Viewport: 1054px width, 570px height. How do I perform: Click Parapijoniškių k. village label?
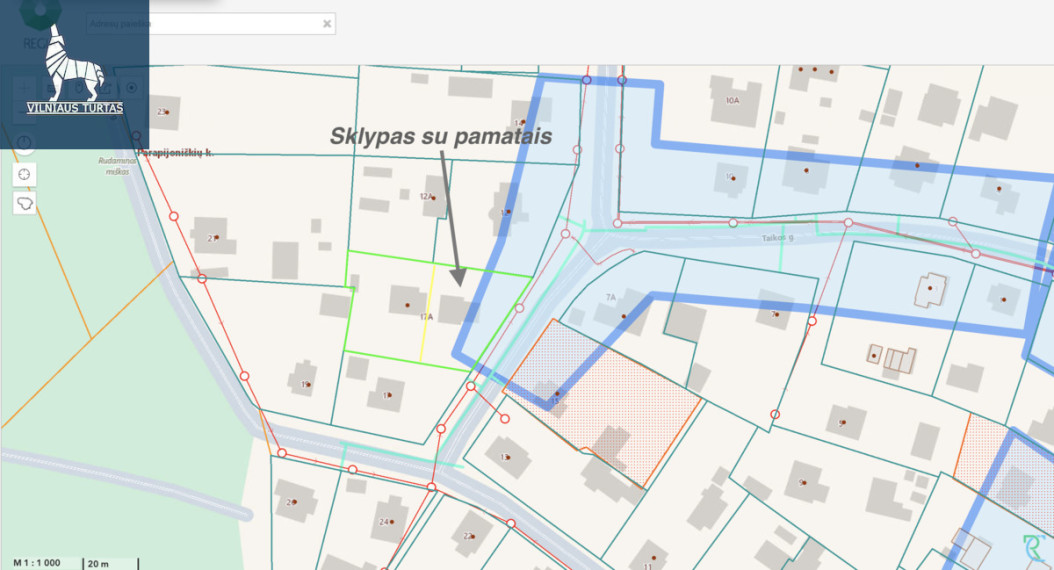tap(175, 153)
